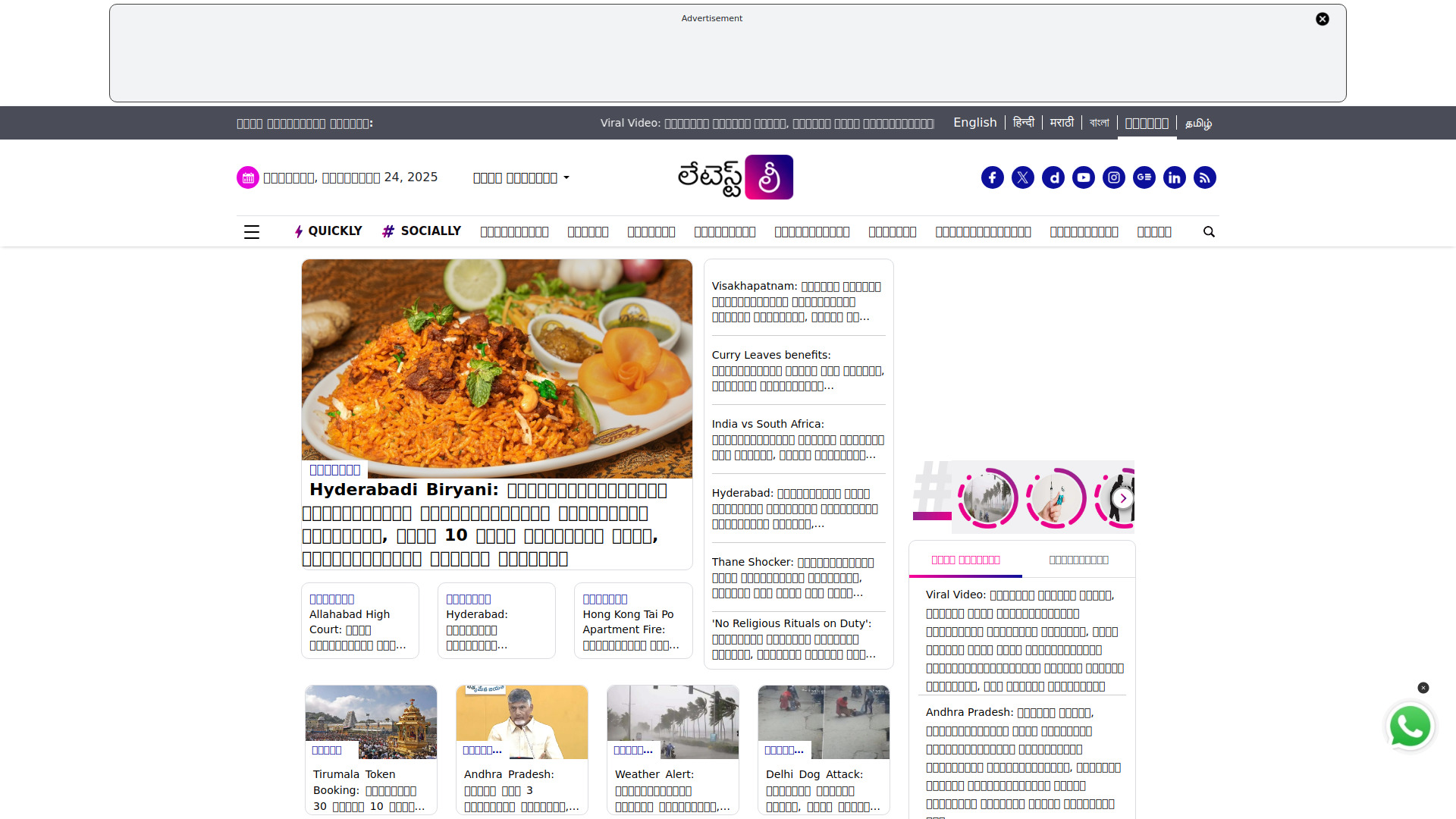Click the X (Twitter) social icon
This screenshot has height=819, width=1456.
1022,177
